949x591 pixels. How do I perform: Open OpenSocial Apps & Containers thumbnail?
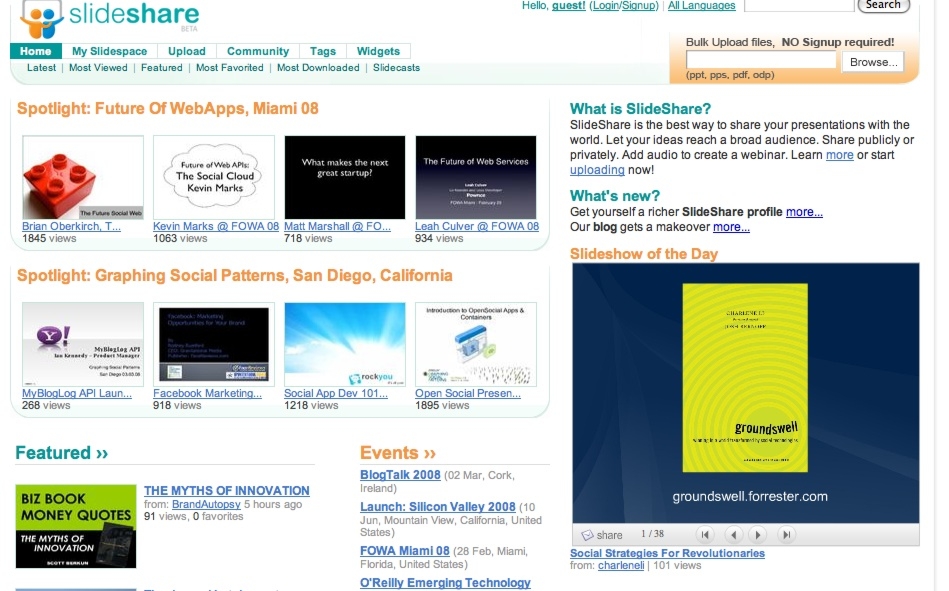[476, 345]
